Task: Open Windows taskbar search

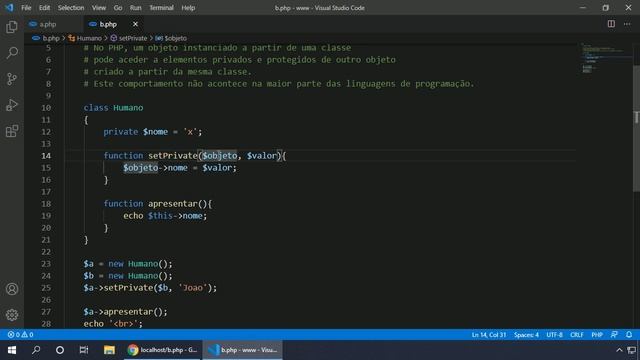Action: click(36, 350)
